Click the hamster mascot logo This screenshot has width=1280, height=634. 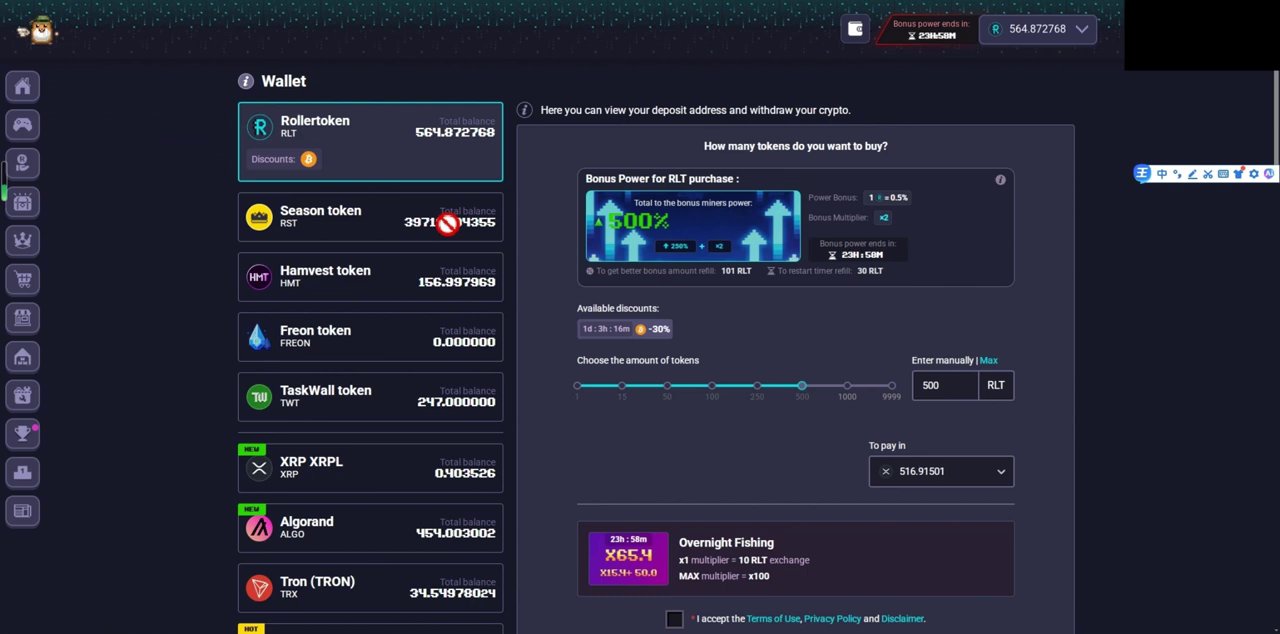[x=39, y=30]
